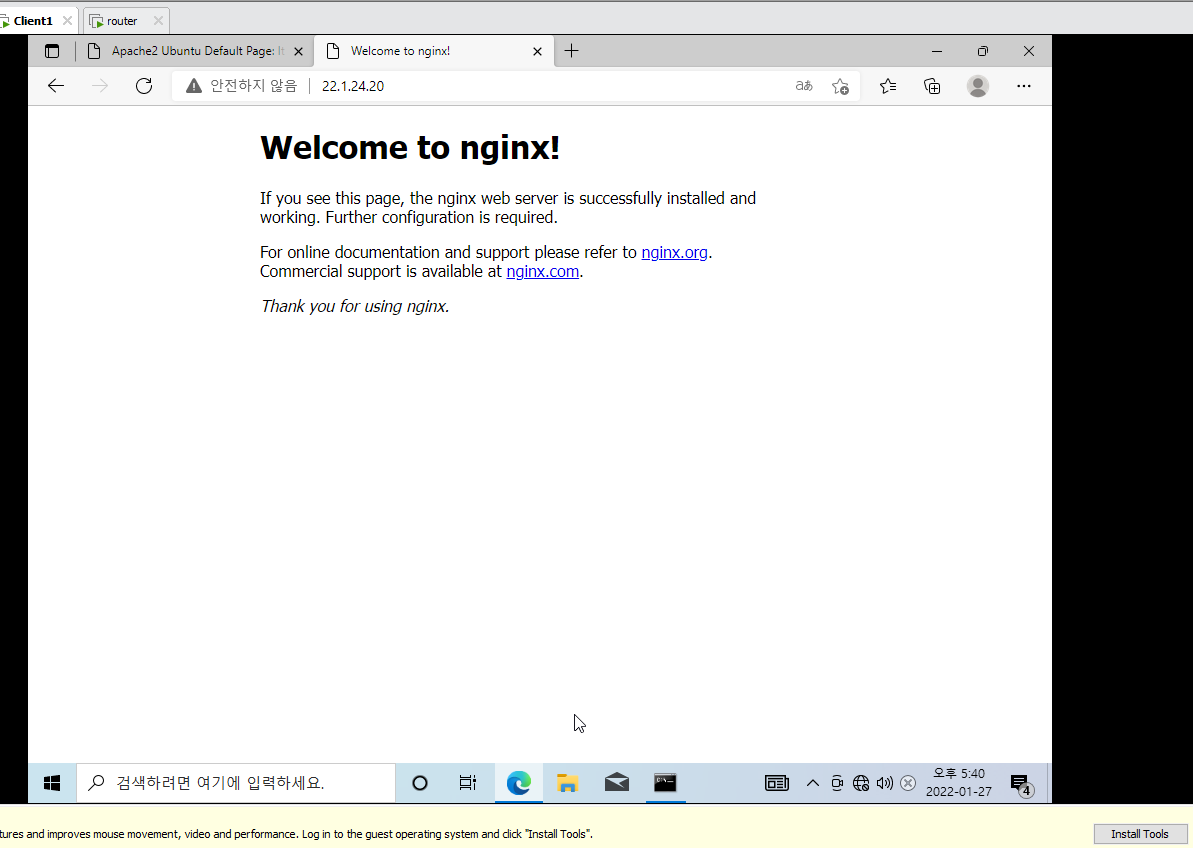Open the Edge tab actions menu icon
Viewport: 1193px width, 848px height.
coord(52,51)
